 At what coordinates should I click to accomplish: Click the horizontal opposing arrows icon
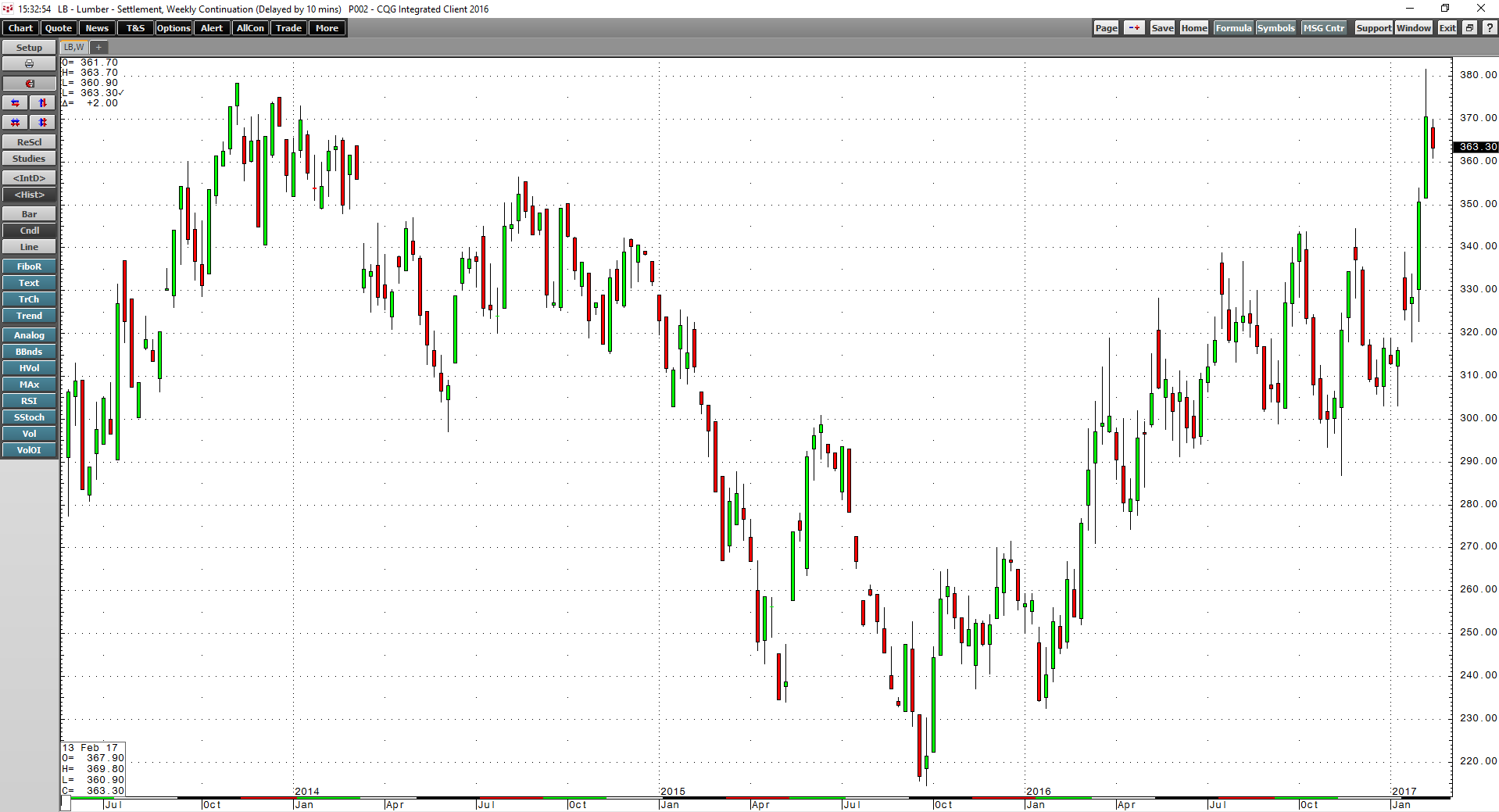click(16, 103)
